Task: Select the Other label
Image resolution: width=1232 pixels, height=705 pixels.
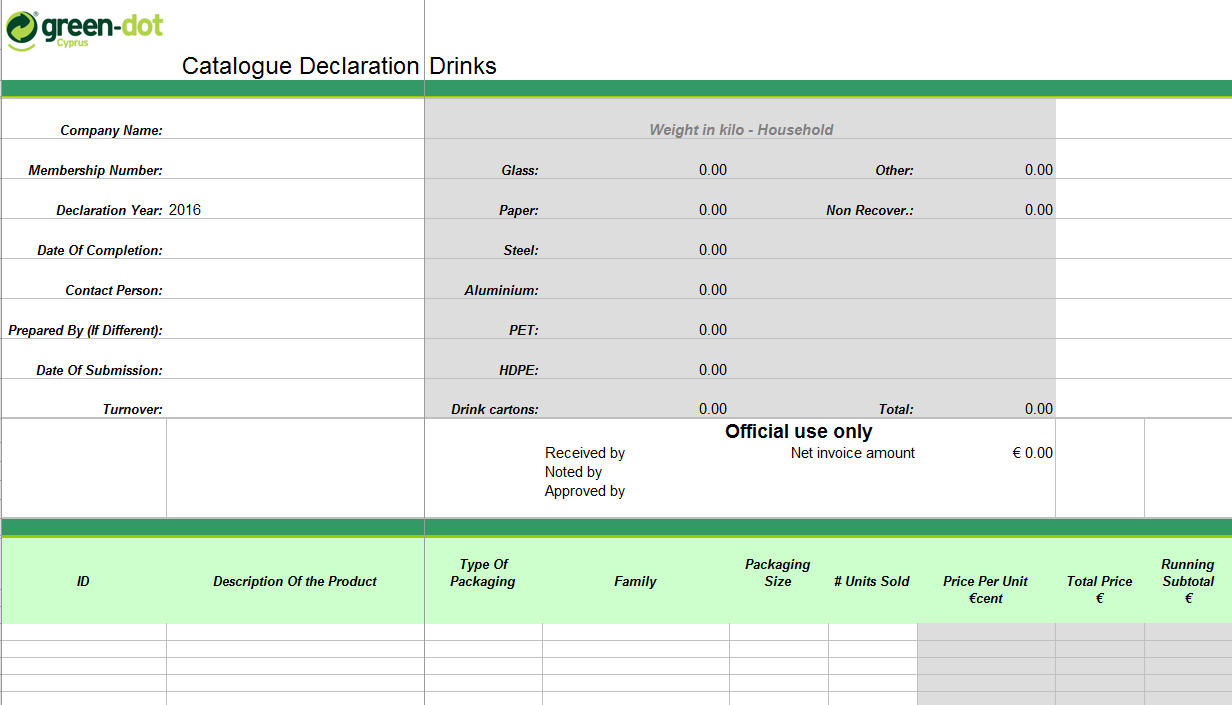Action: pos(894,170)
